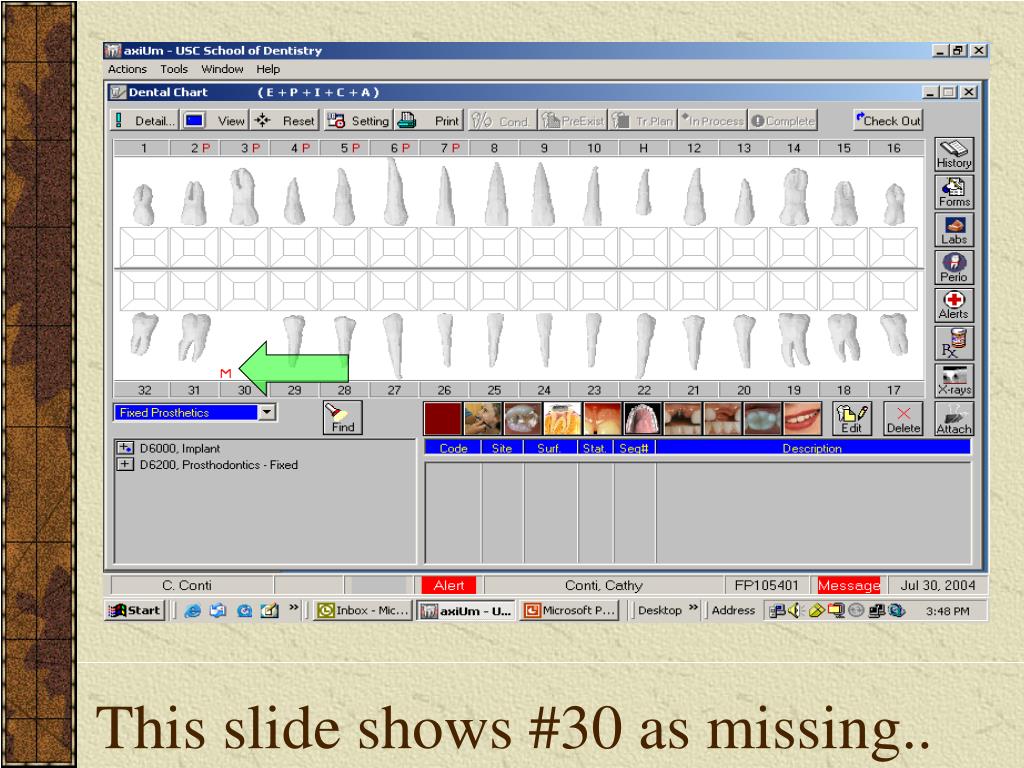Open the Perio sidebar button

tap(954, 267)
